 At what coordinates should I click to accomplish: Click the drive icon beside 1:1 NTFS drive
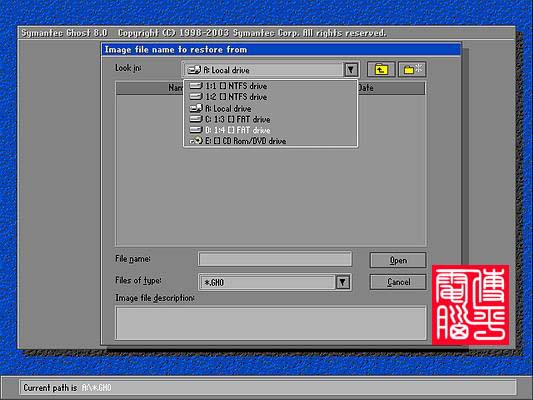tap(196, 86)
